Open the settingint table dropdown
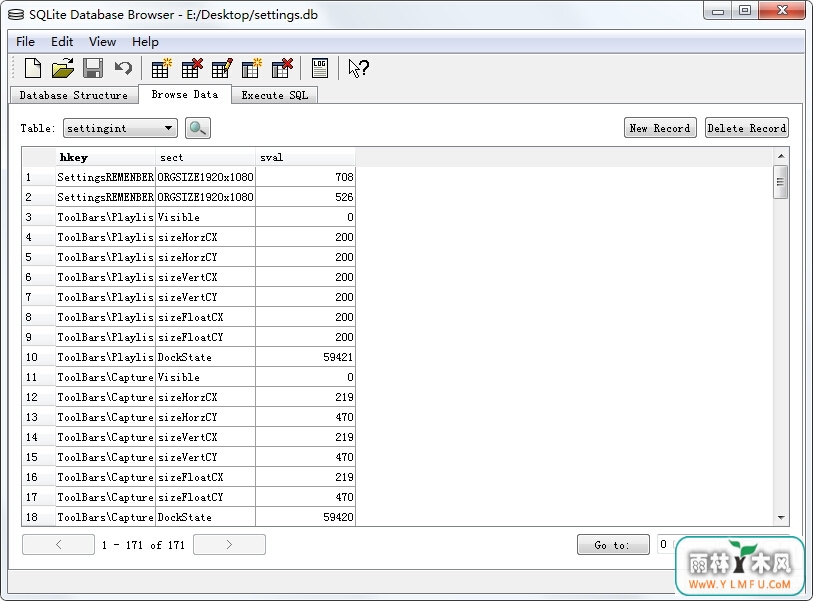The height and width of the screenshot is (601, 813). [120, 128]
